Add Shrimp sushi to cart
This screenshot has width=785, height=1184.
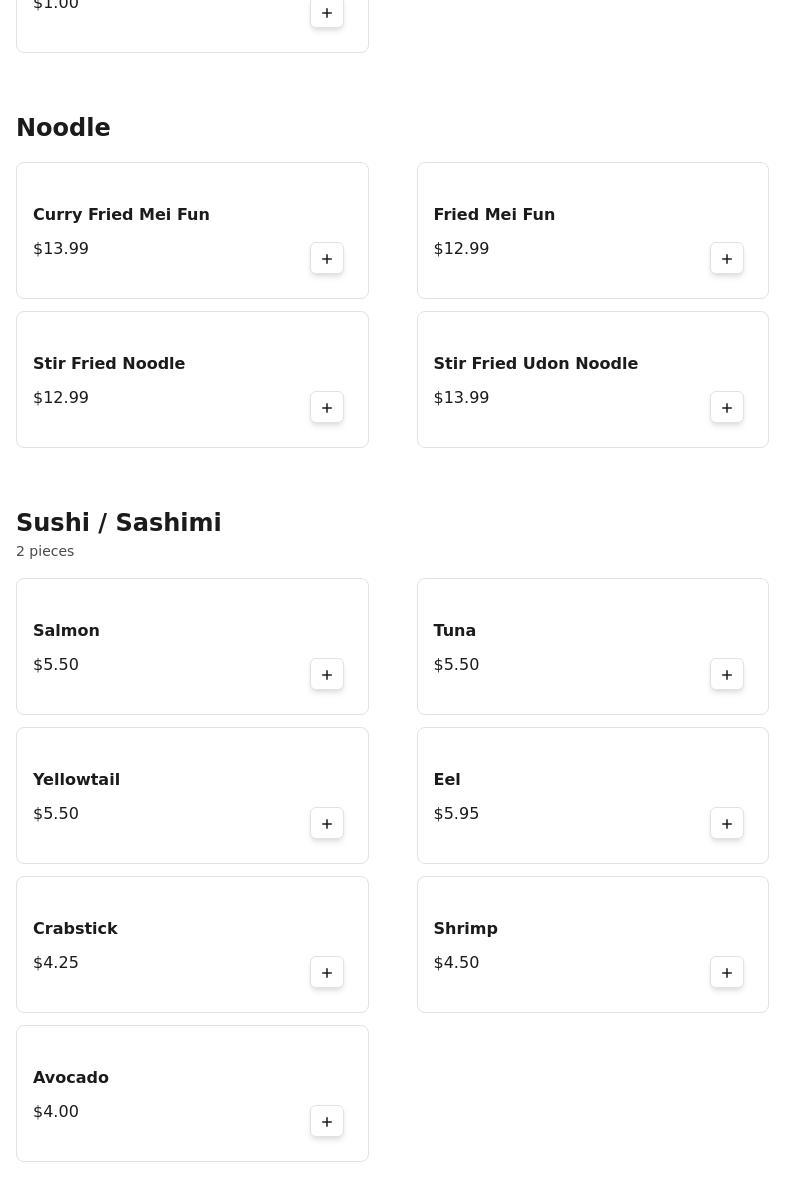[727, 973]
